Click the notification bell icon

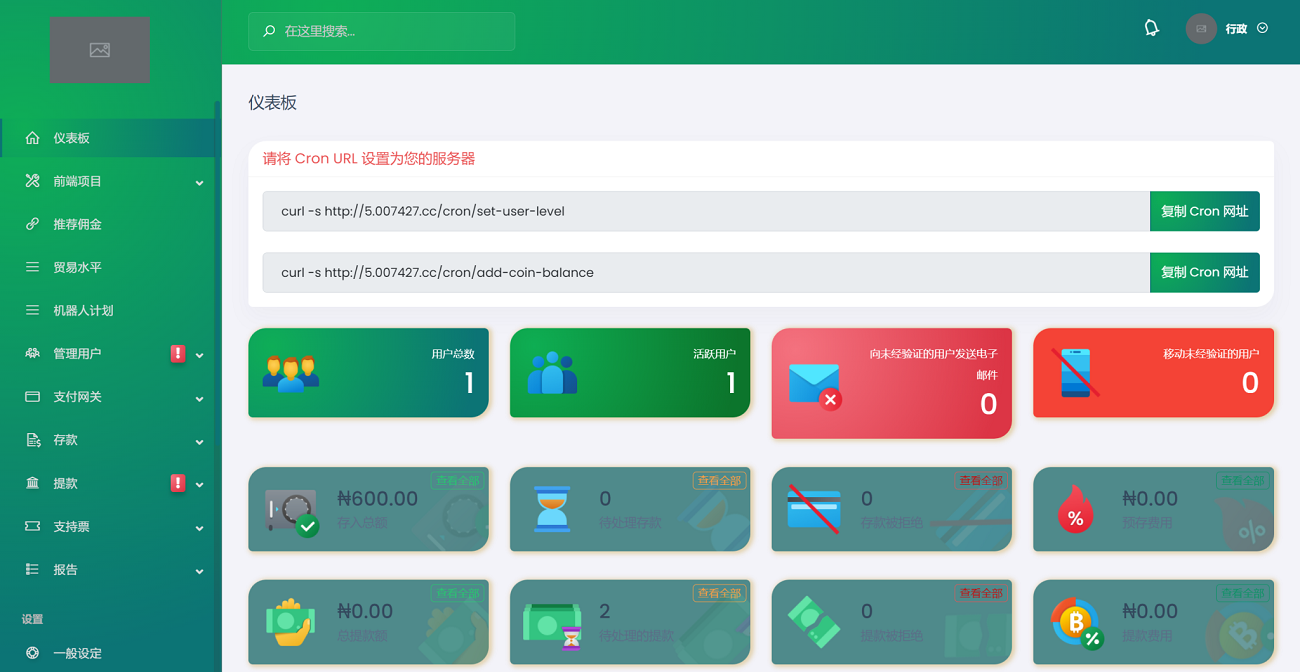(x=1151, y=28)
